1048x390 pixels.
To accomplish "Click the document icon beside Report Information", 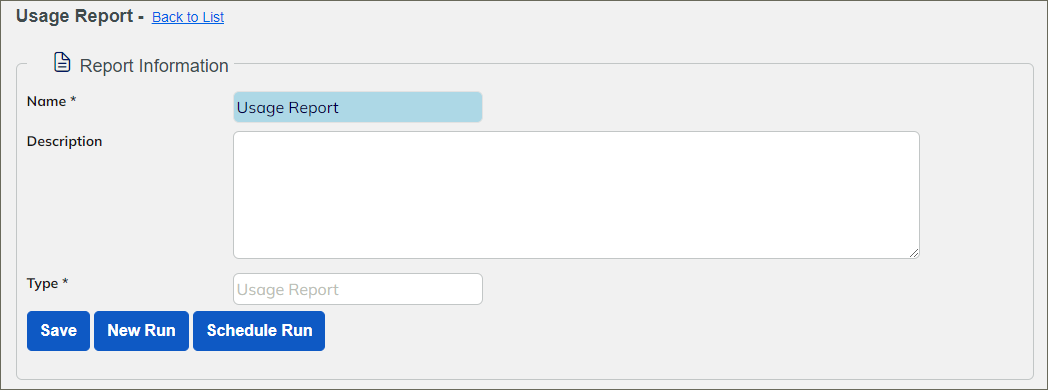I will point(62,63).
